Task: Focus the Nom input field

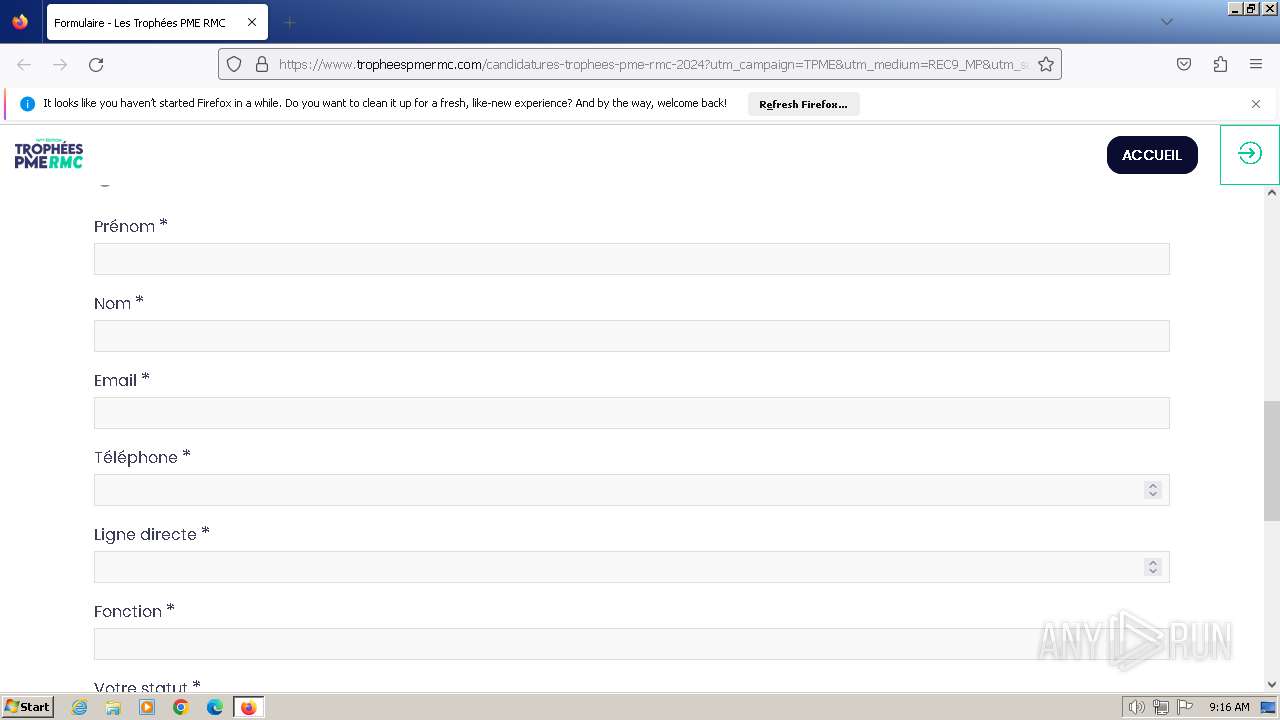Action: point(631,336)
